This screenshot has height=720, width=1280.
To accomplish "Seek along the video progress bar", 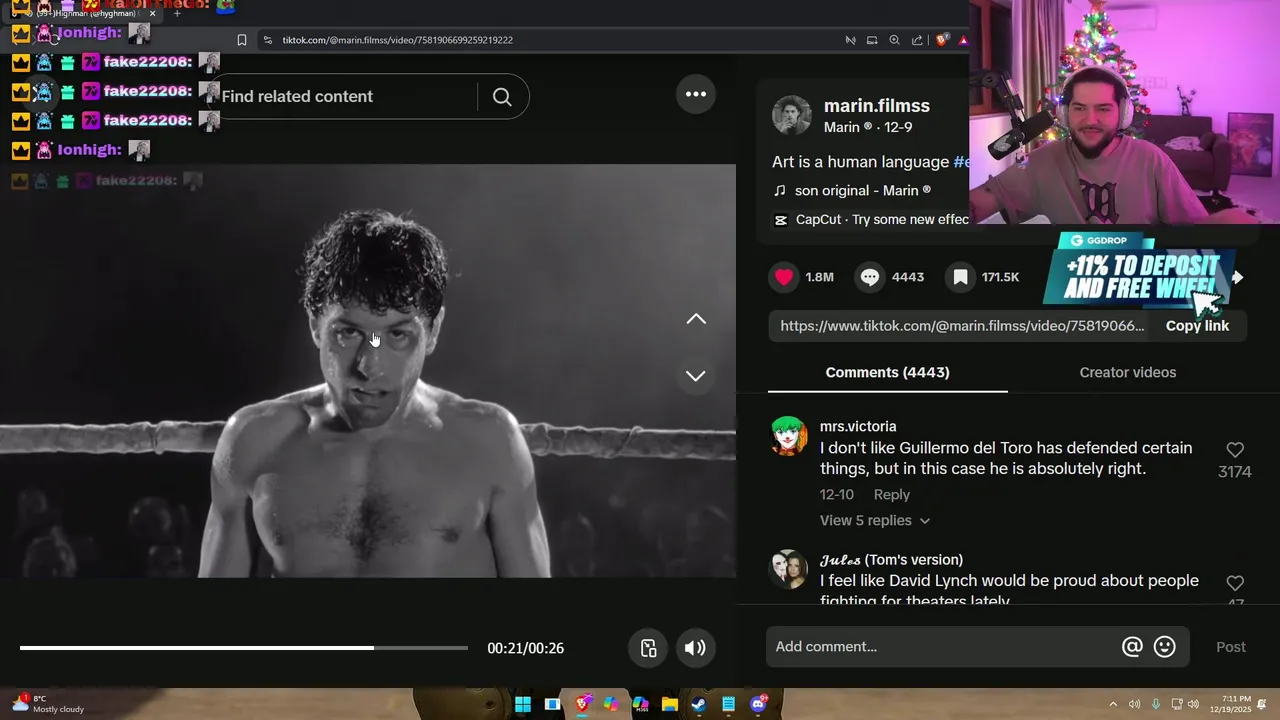I will (x=243, y=648).
